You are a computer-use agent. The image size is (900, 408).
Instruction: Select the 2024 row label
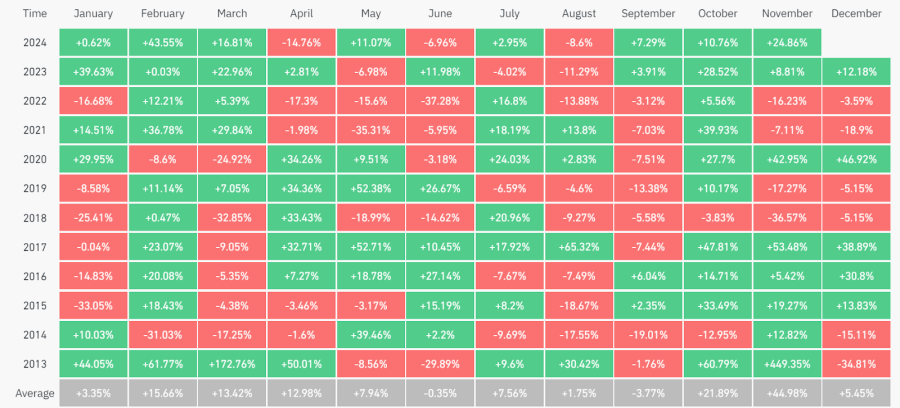tap(34, 42)
